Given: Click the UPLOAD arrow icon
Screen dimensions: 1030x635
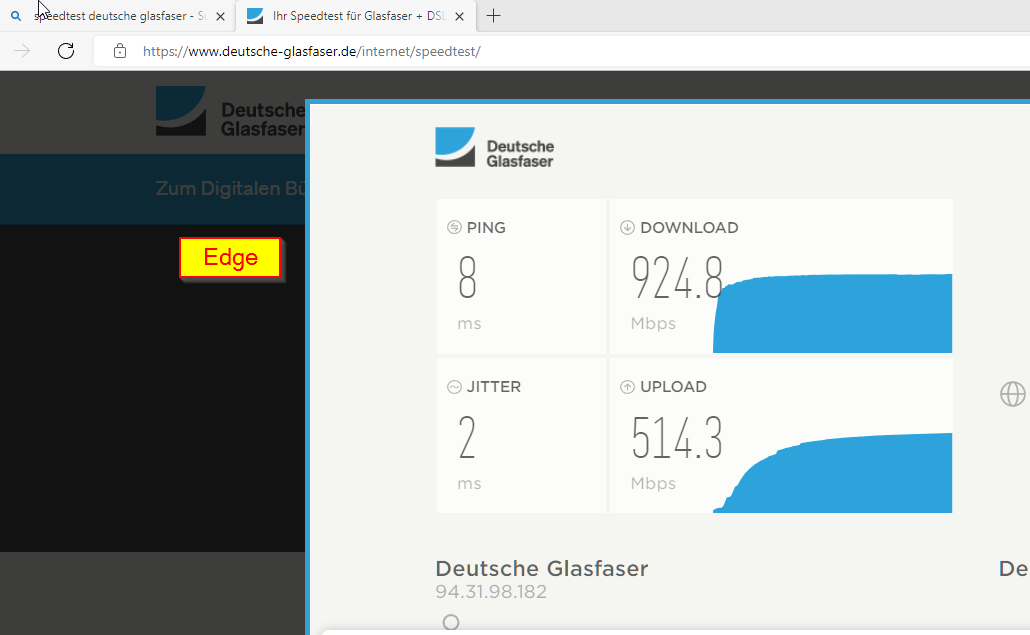Looking at the screenshot, I should (x=627, y=387).
